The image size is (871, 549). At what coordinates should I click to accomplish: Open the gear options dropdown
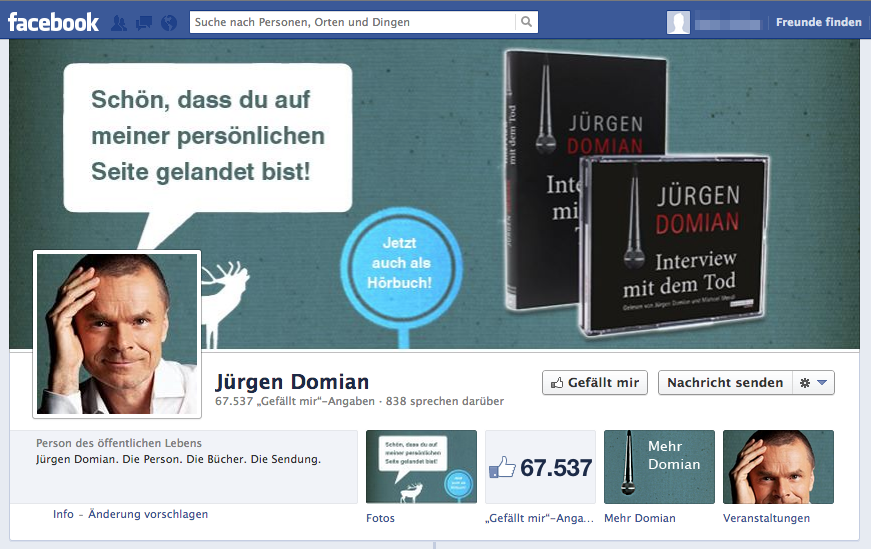click(x=813, y=383)
